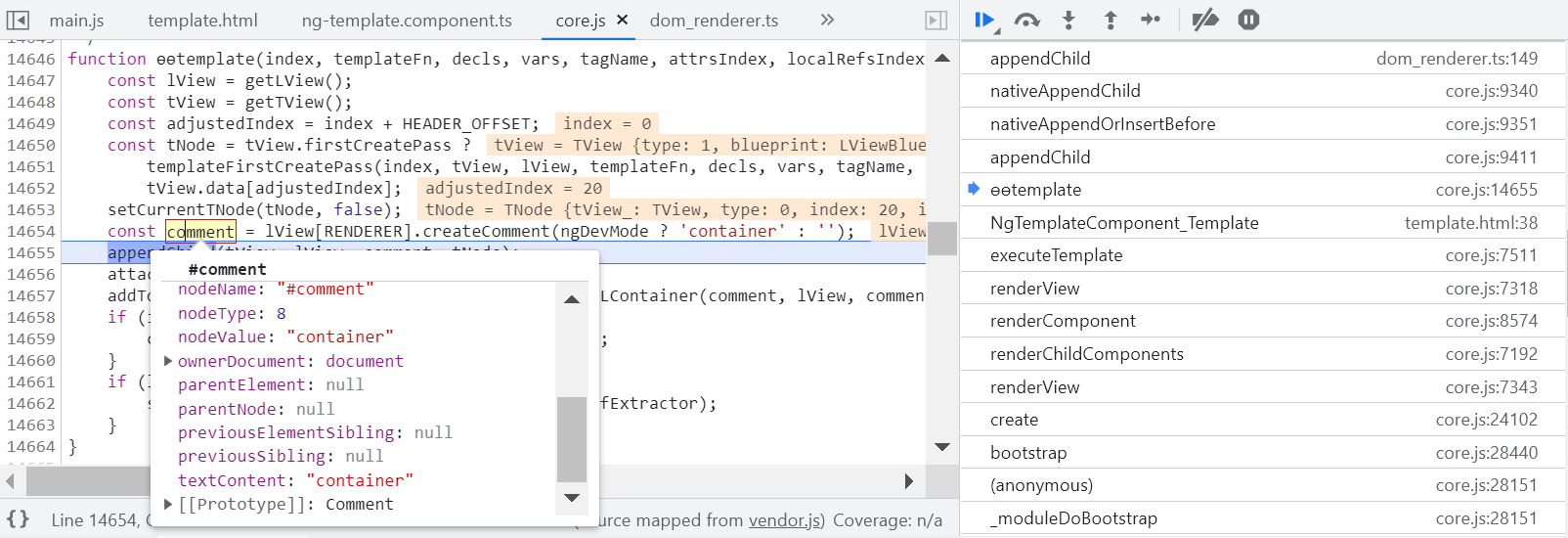
Task: Click the nodeName "#comment" property
Action: pos(276,289)
